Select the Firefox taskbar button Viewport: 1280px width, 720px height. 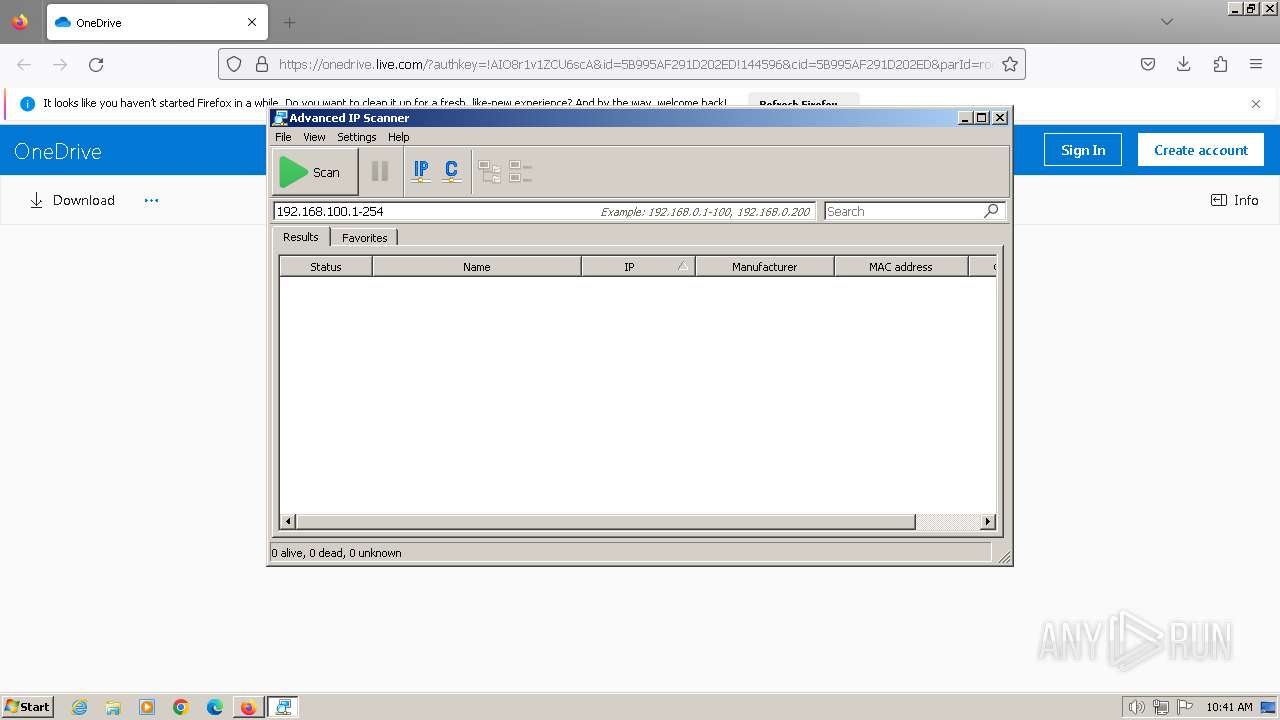tap(248, 707)
